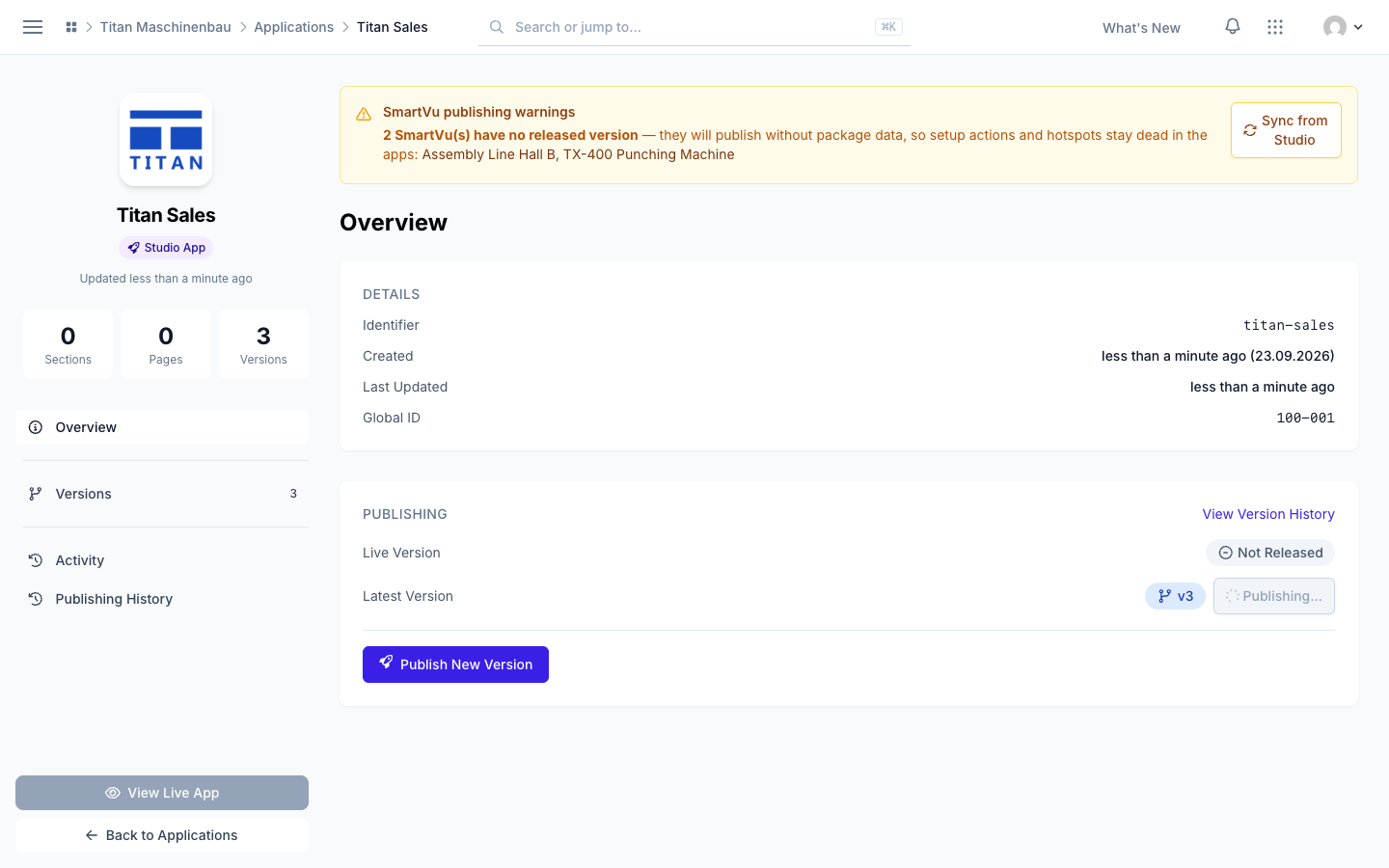Screen dimensions: 1389x868
Task: Open the Activity sidebar item
Action: point(162,560)
